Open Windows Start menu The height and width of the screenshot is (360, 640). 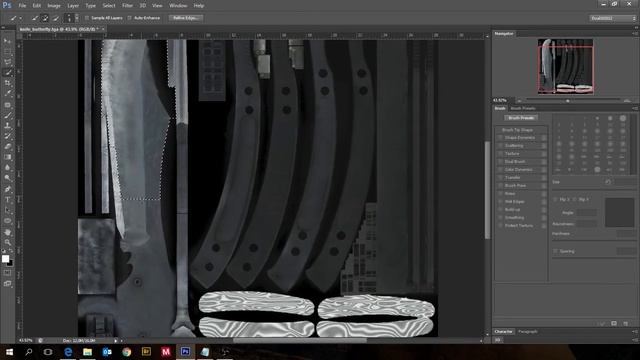point(9,352)
